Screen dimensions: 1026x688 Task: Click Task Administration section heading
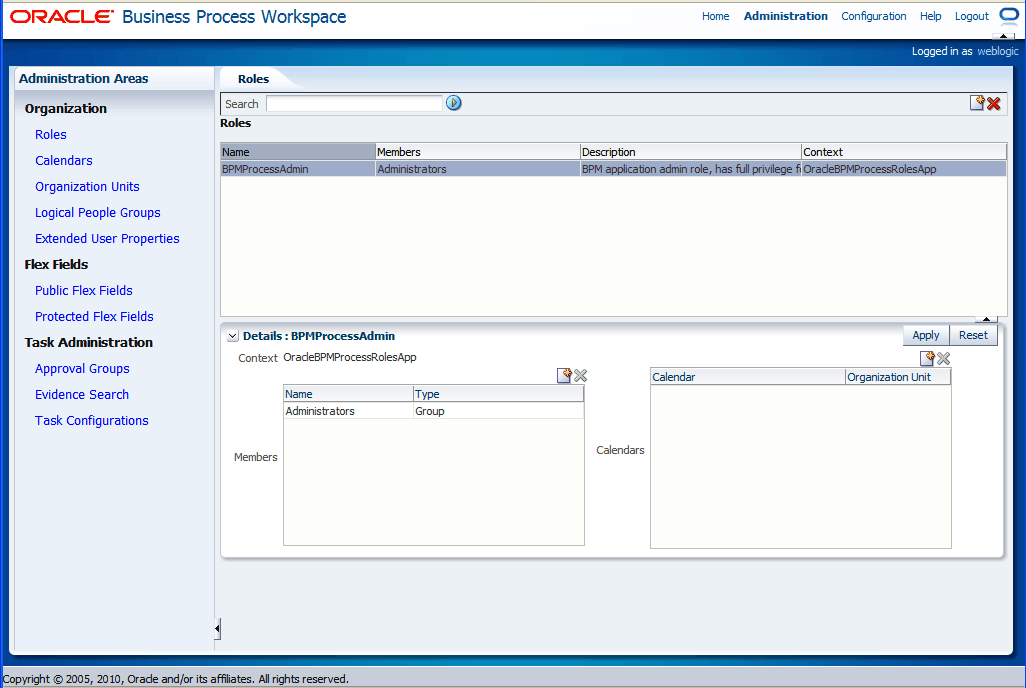(x=88, y=342)
